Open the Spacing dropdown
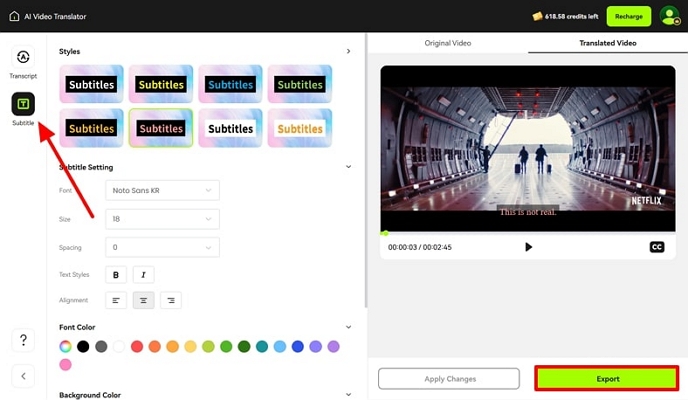688x400 pixels. pos(162,247)
